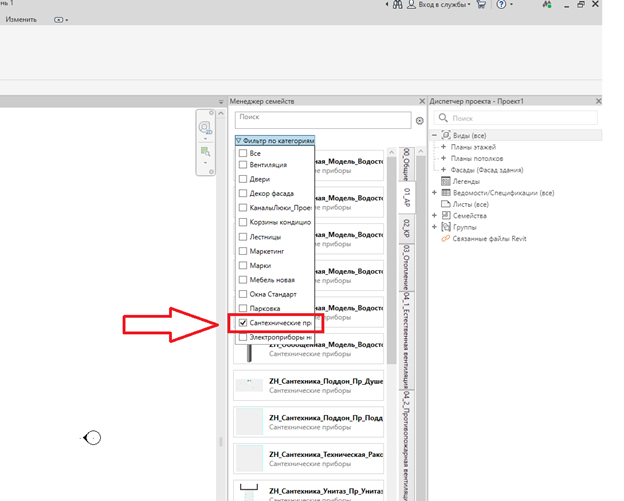Select Листы (все) in project browser
624x501 pixels.
(x=470, y=204)
